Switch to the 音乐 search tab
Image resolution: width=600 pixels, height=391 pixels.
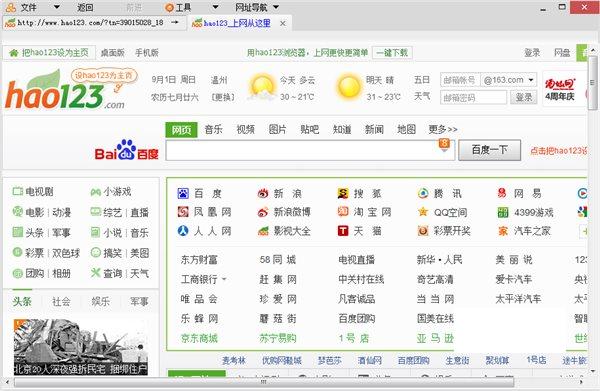(x=213, y=129)
